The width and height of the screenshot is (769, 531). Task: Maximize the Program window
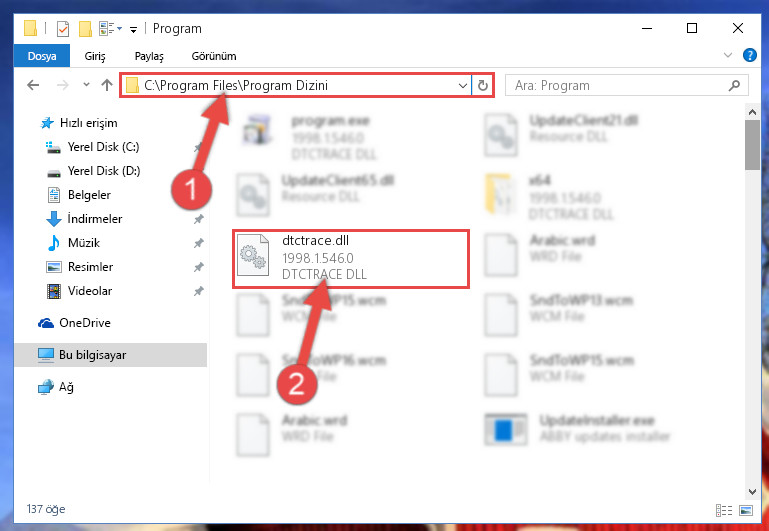click(x=692, y=28)
